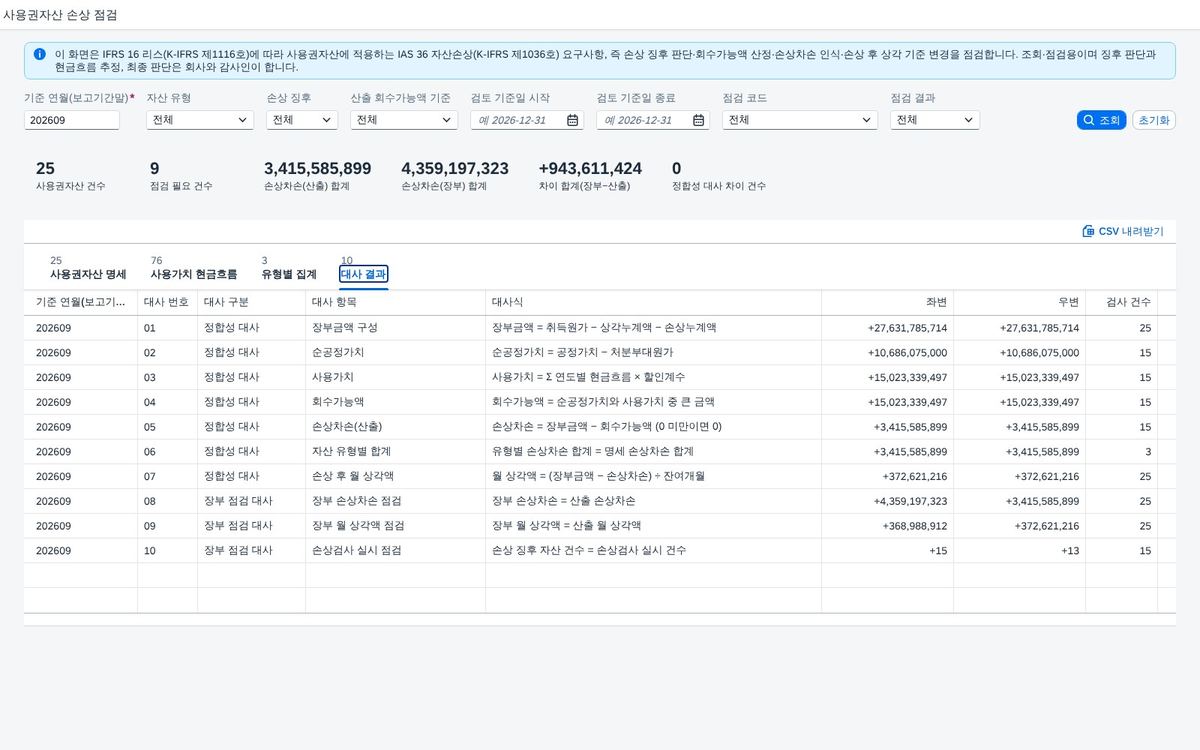The image size is (1200, 750).
Task: Click the 기준 연월(보고기... column header
Action: click(80, 302)
